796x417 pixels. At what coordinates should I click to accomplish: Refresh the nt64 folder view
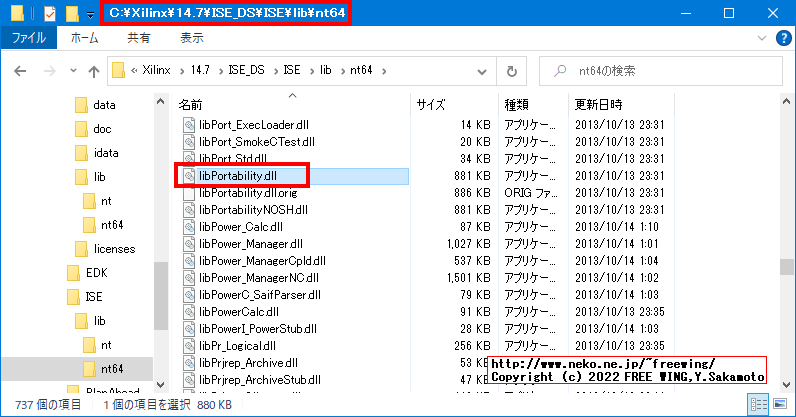[512, 71]
